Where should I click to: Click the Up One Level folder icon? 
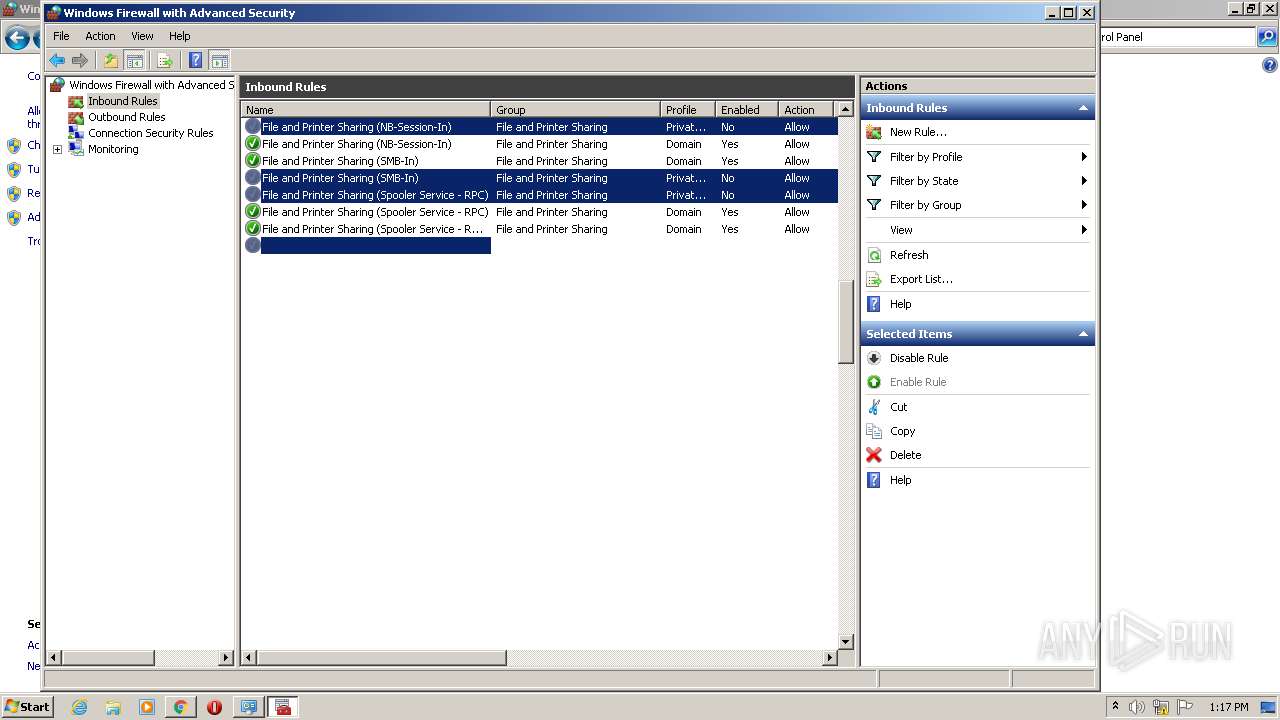pos(111,61)
